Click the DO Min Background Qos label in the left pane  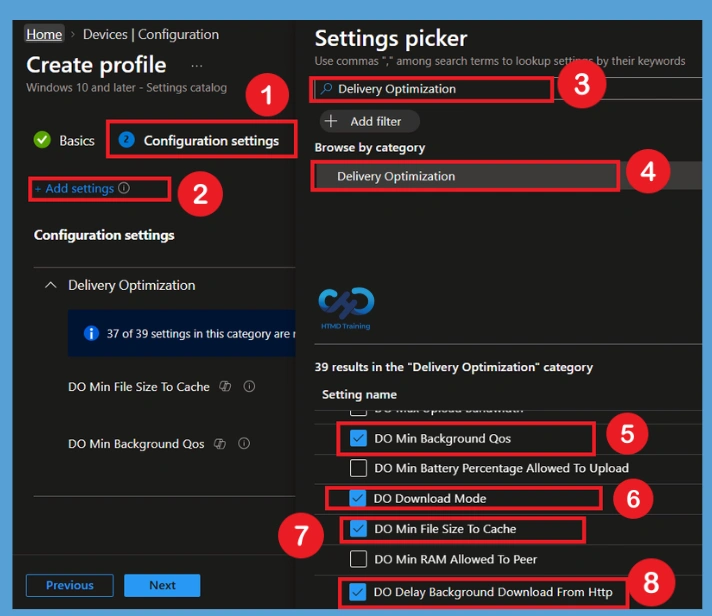pyautogui.click(x=136, y=444)
